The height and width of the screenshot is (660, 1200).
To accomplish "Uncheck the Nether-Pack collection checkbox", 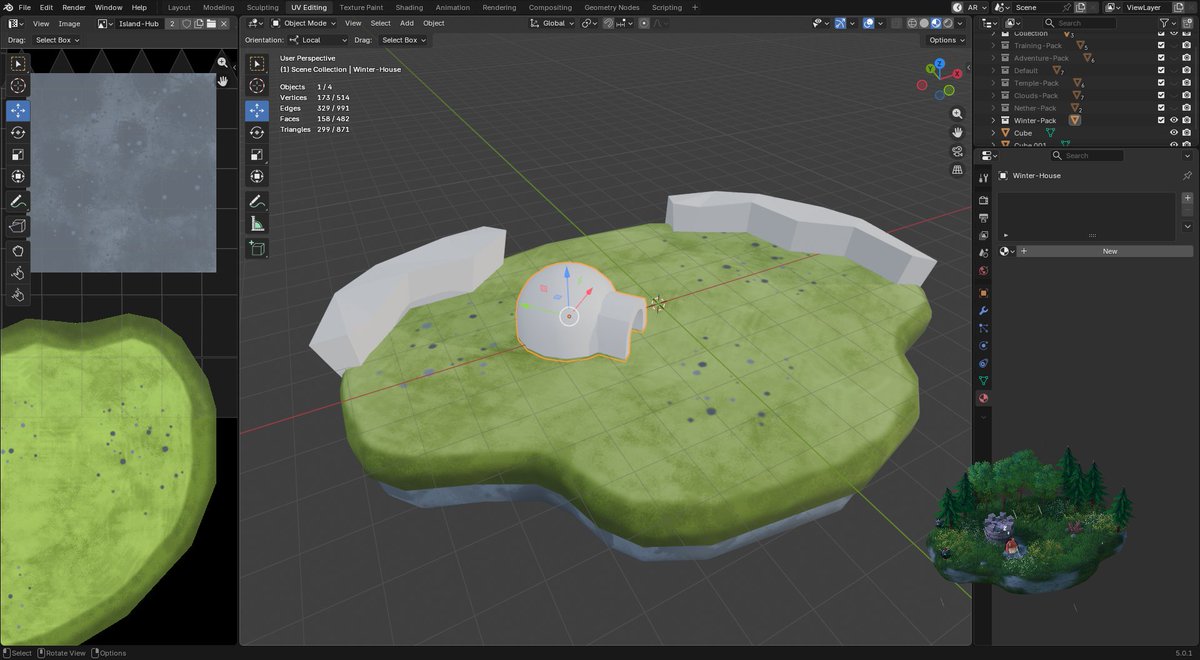I will (1161, 108).
